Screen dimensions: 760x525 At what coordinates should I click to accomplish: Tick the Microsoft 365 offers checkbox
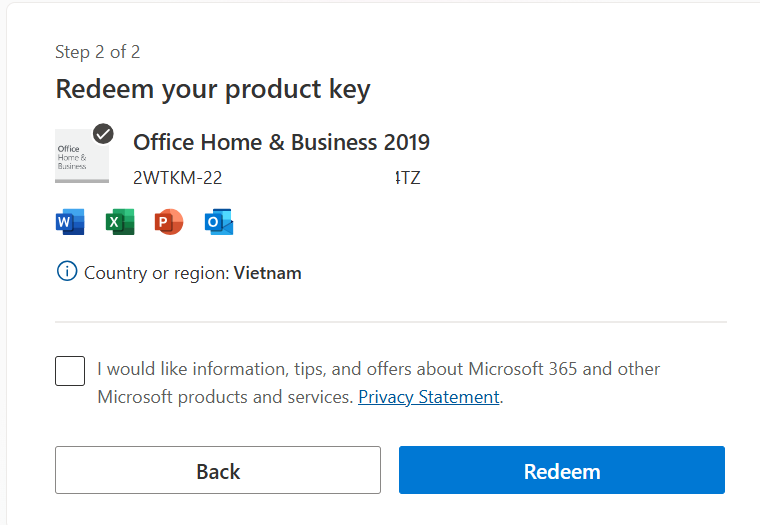[70, 371]
